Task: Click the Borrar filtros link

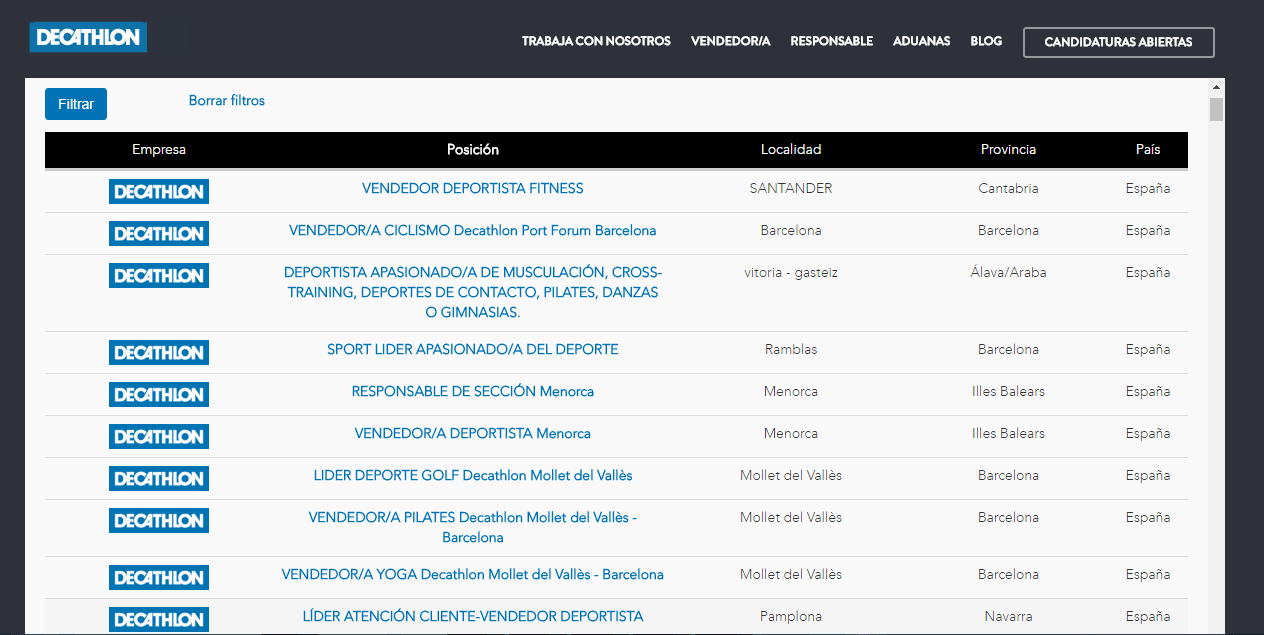Action: pyautogui.click(x=227, y=101)
